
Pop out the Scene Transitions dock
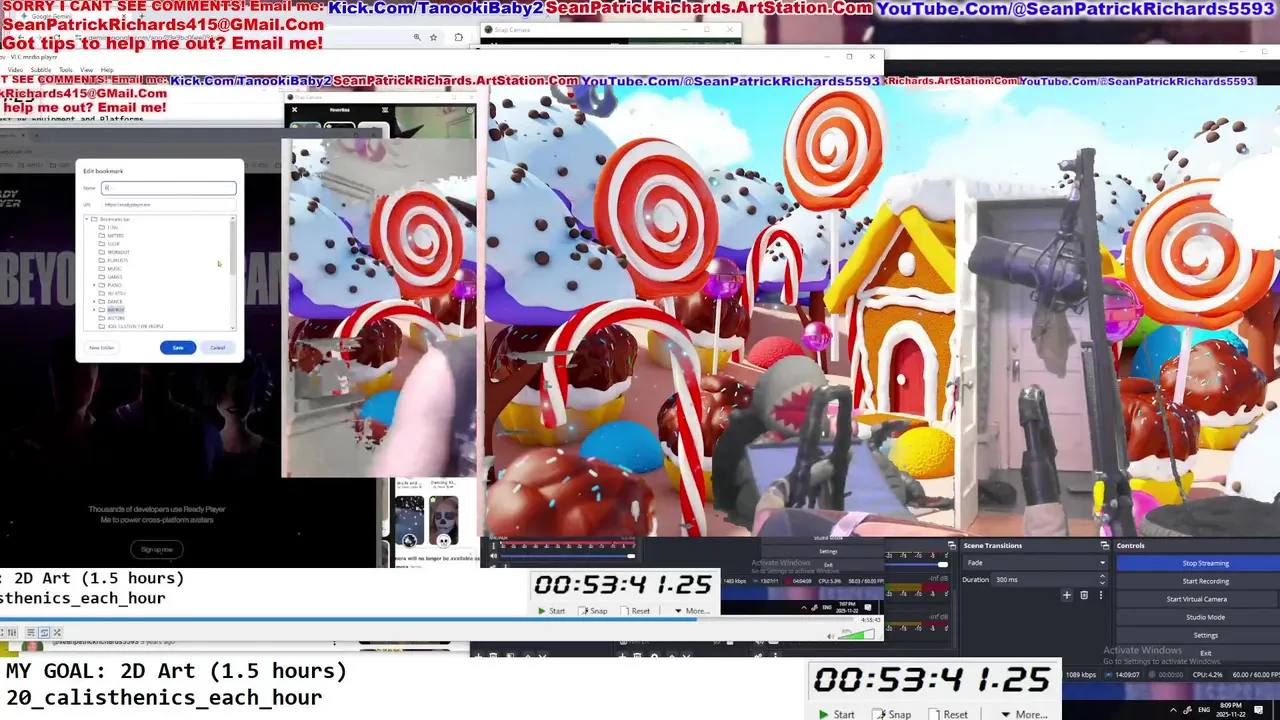click(x=1105, y=545)
